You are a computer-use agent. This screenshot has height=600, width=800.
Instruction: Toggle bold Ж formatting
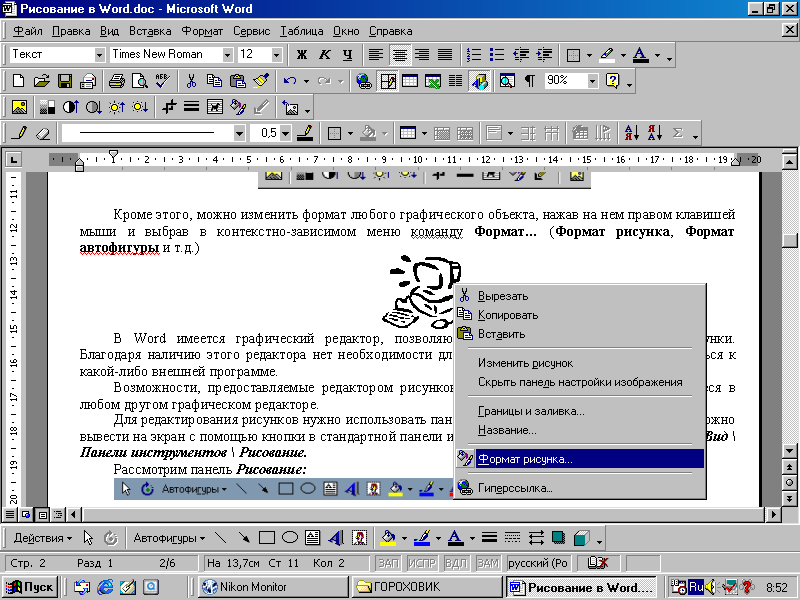point(302,54)
